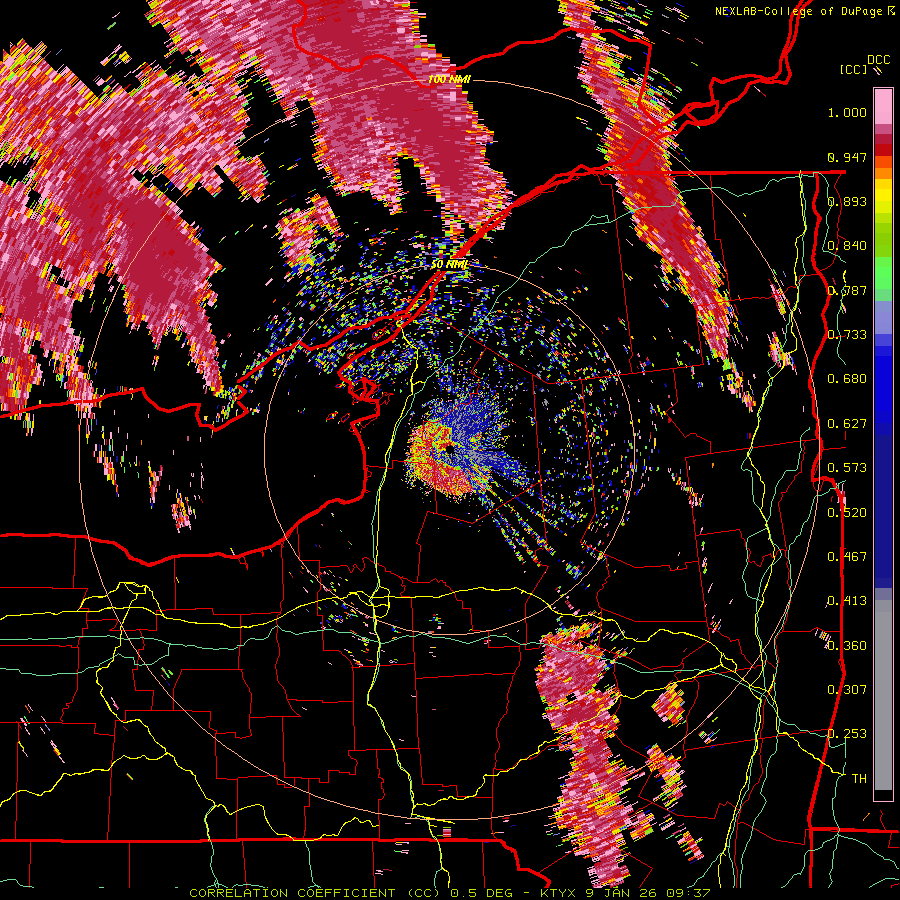Click the 09:37 timestamp
Viewport: 900px width, 900px height.
point(688,893)
